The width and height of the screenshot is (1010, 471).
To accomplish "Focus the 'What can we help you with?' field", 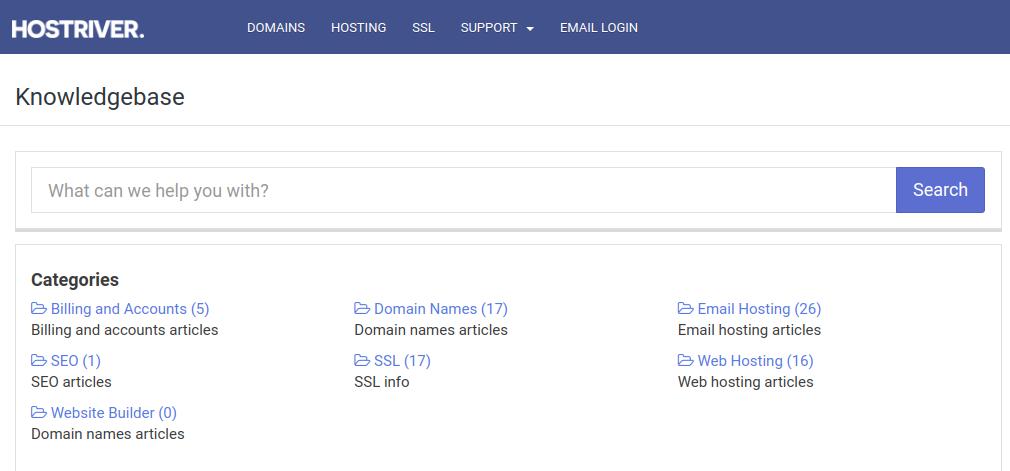I will [x=463, y=190].
